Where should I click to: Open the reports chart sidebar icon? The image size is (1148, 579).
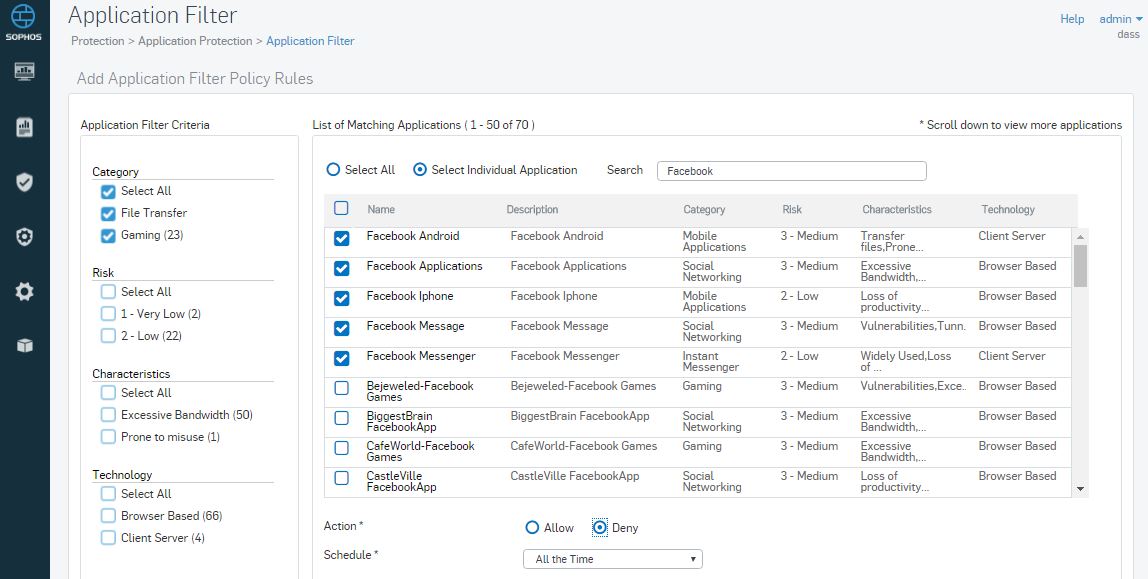pos(24,127)
